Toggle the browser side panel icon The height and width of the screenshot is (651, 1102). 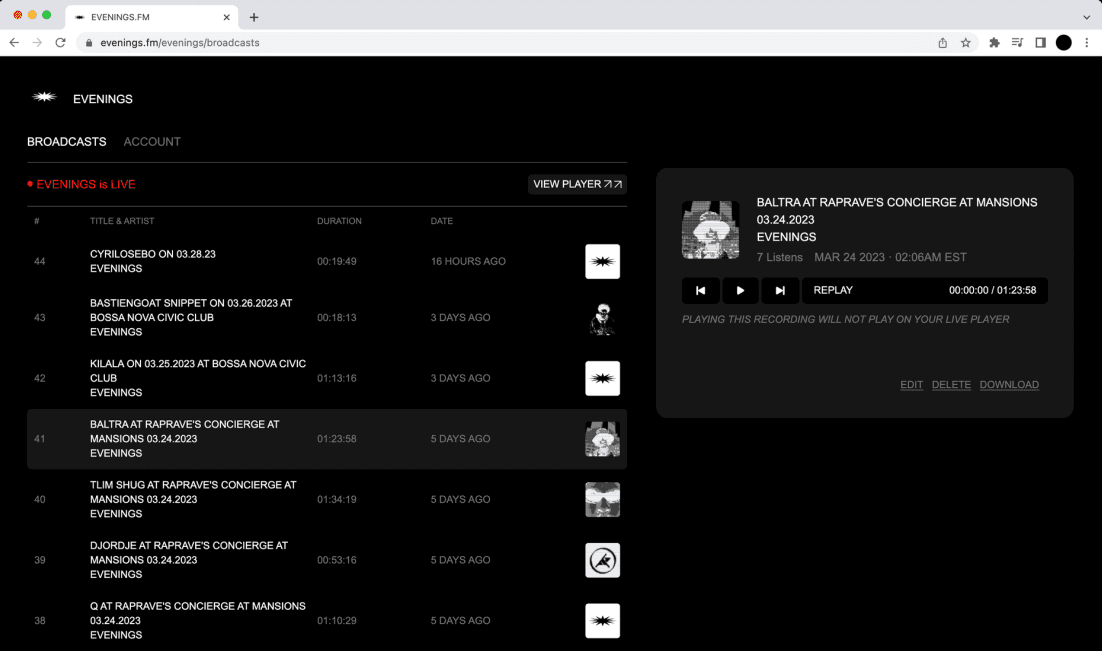coord(1041,43)
